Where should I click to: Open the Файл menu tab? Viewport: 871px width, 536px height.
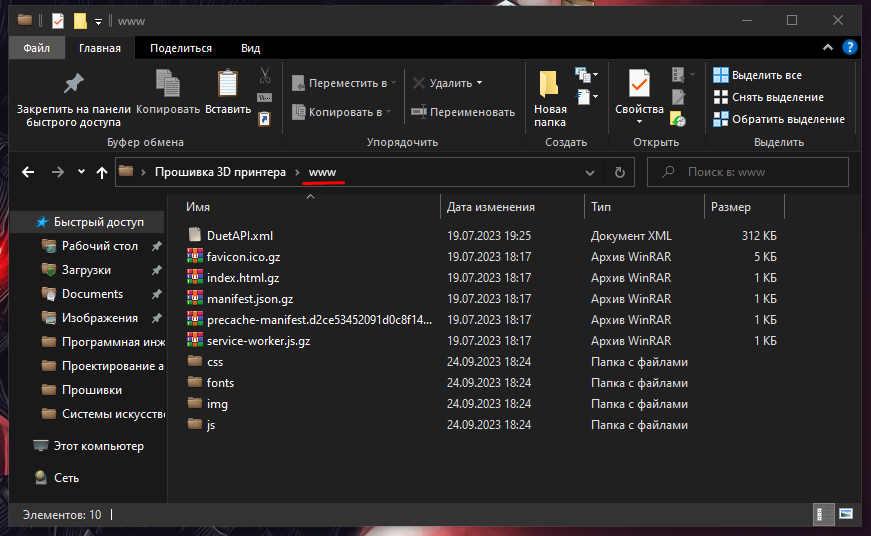pos(37,48)
